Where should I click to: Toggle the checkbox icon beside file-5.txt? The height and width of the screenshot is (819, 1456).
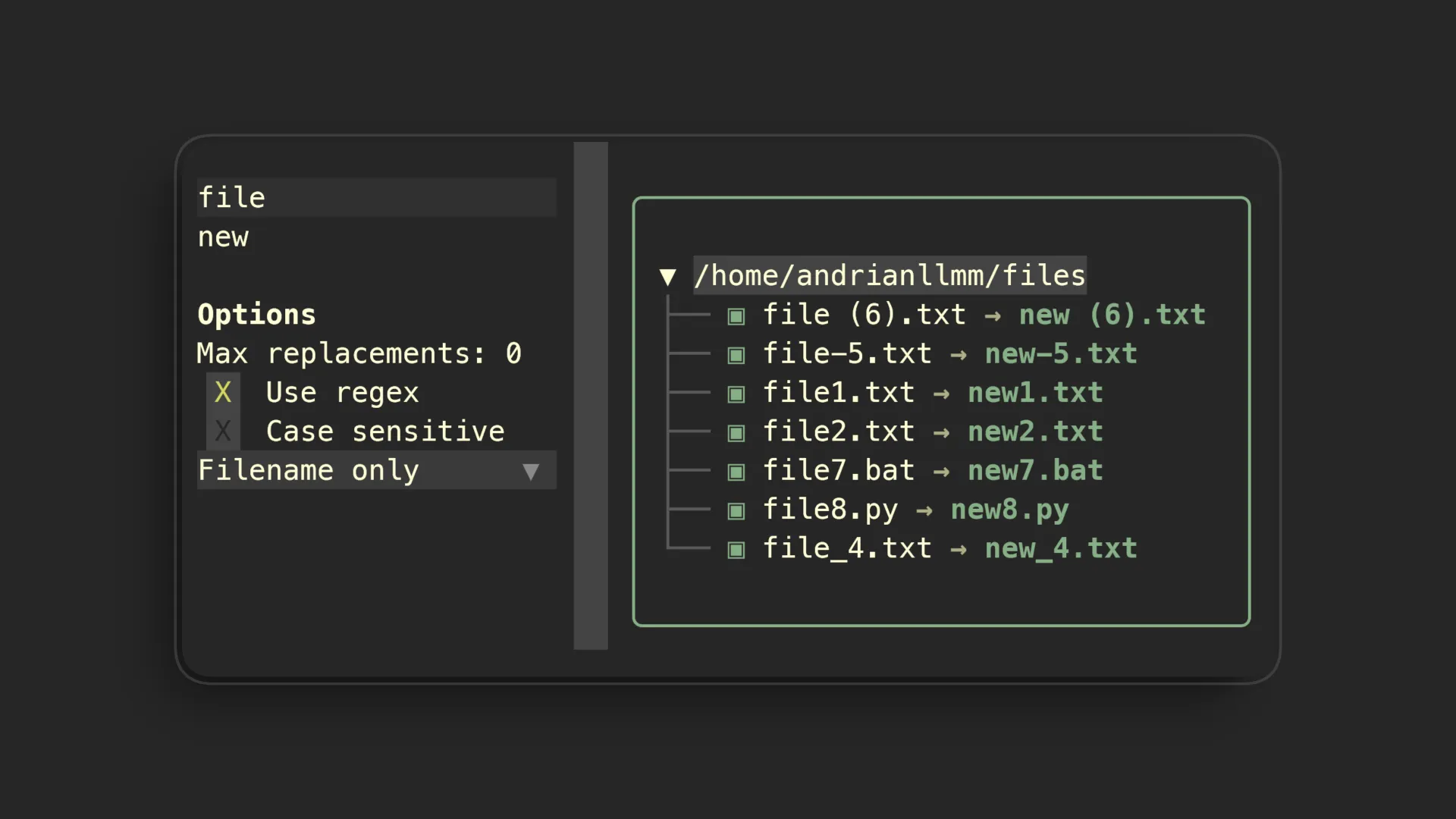[736, 355]
